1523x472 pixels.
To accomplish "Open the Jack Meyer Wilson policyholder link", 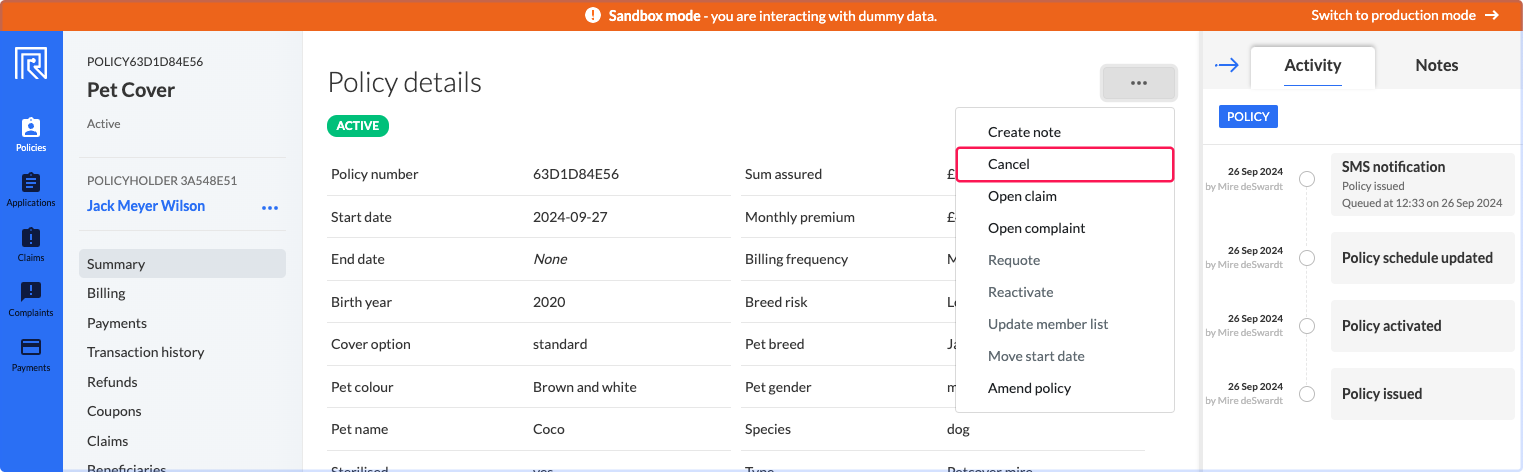I will 146,206.
